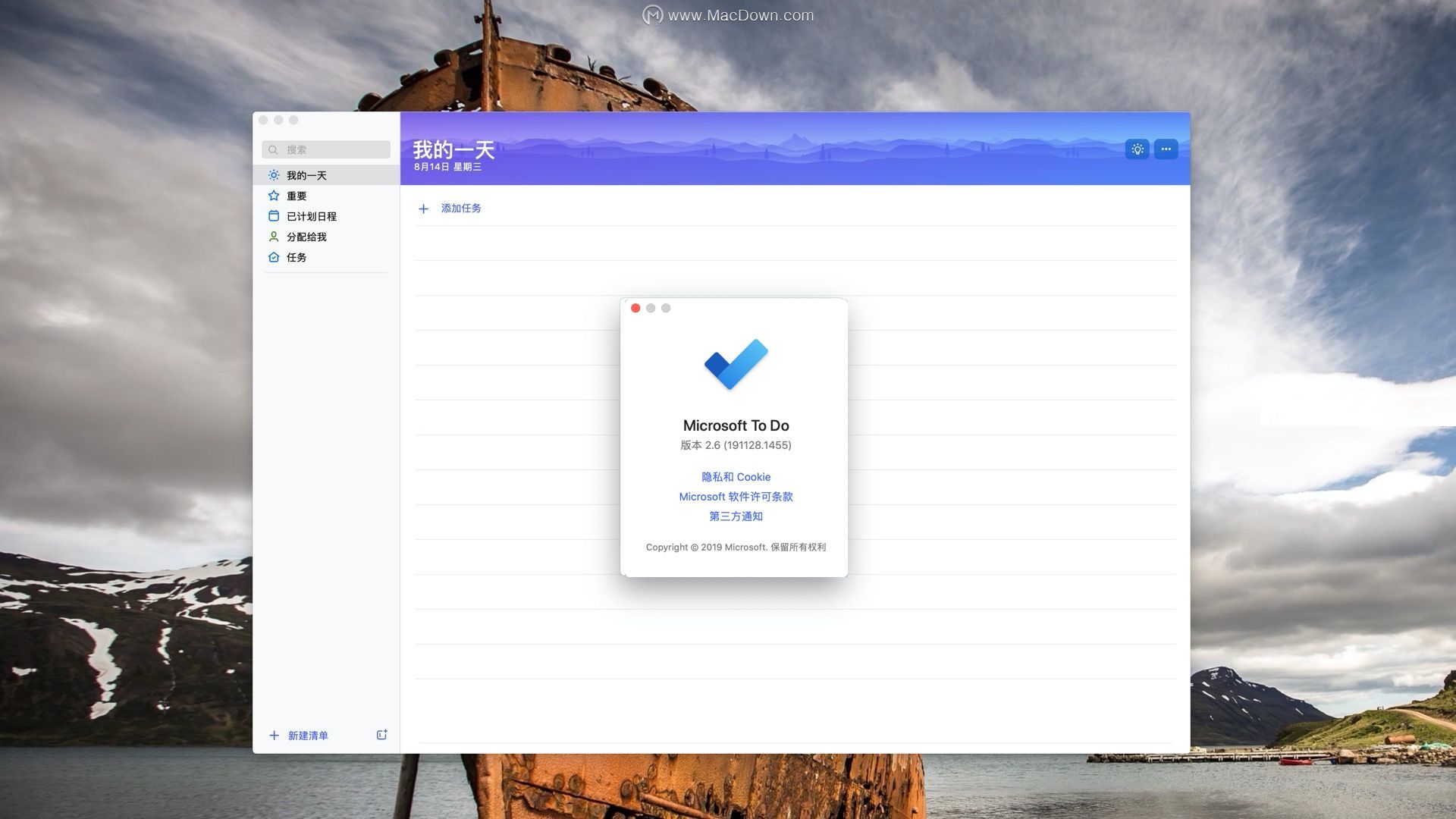Close the About dialog with red button
This screenshot has width=1456, height=819.
635,308
